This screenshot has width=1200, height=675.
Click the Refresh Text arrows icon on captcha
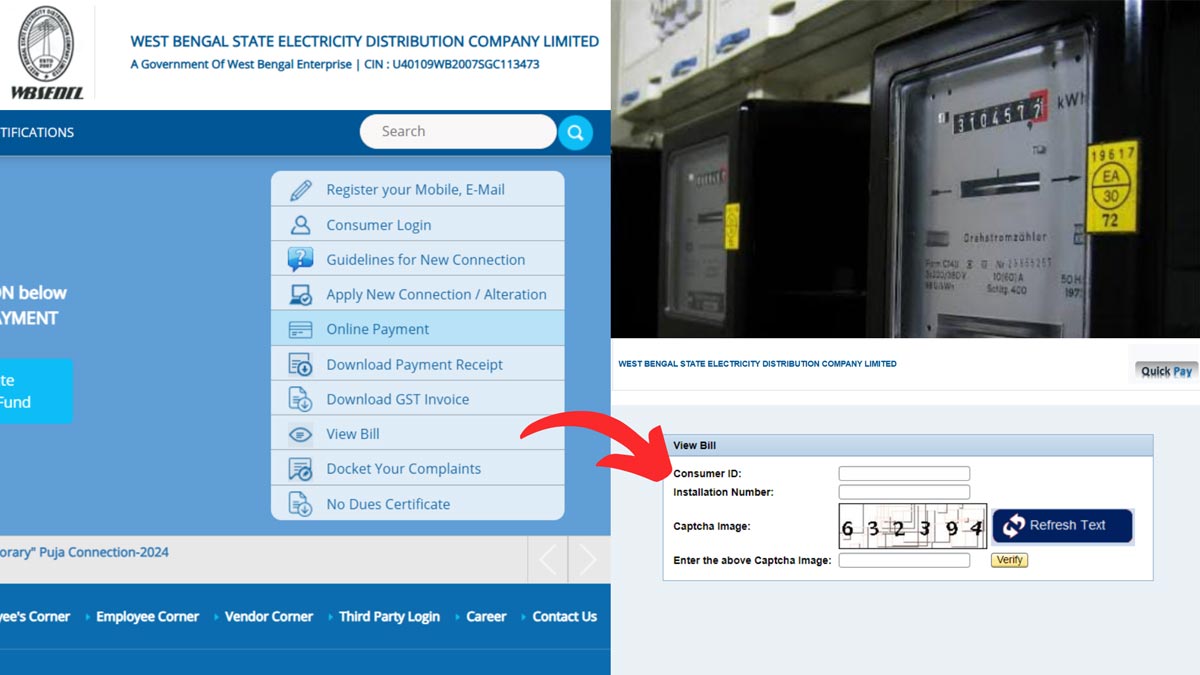(x=1011, y=525)
